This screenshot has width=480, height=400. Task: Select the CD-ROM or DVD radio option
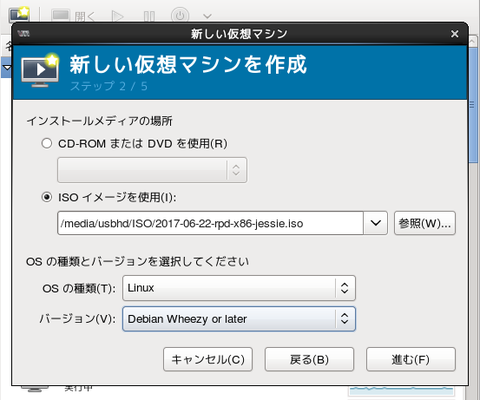47,144
